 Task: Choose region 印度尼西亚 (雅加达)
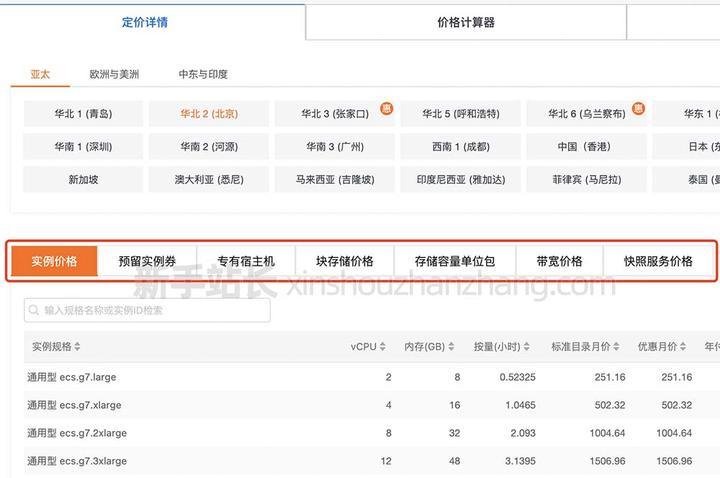point(461,180)
